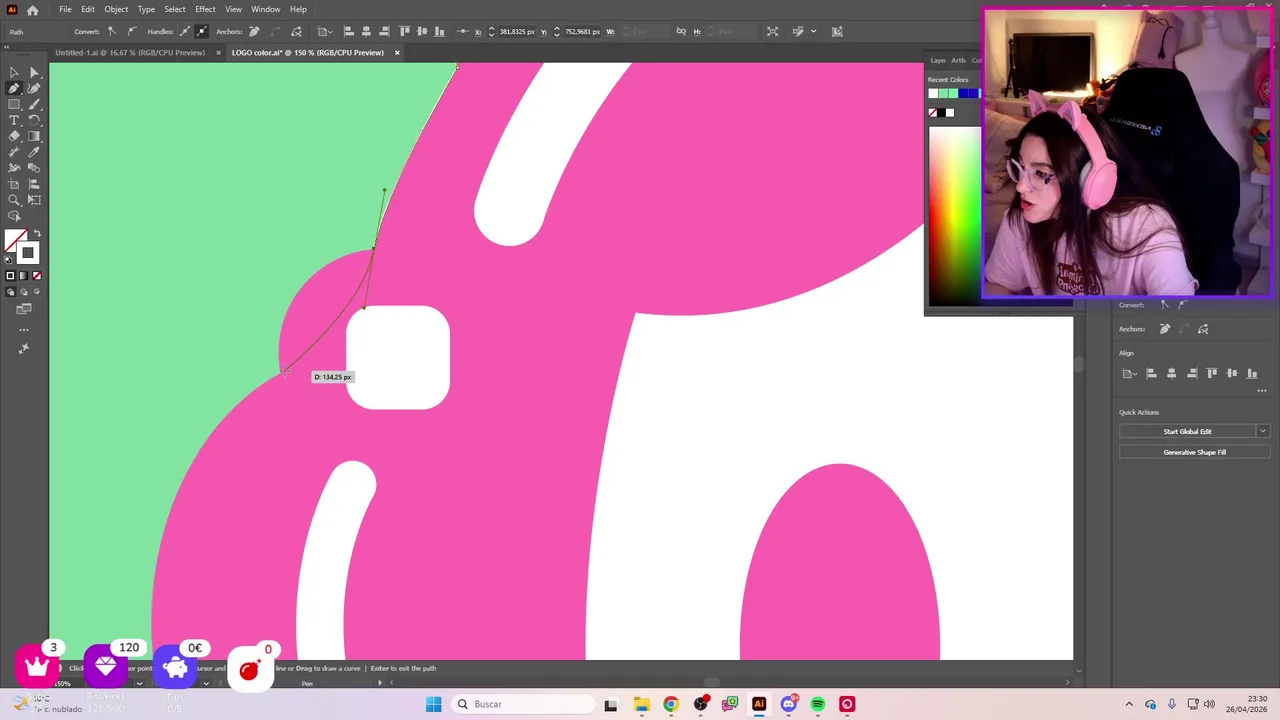Select the Curvature tool

pyautogui.click(x=34, y=88)
